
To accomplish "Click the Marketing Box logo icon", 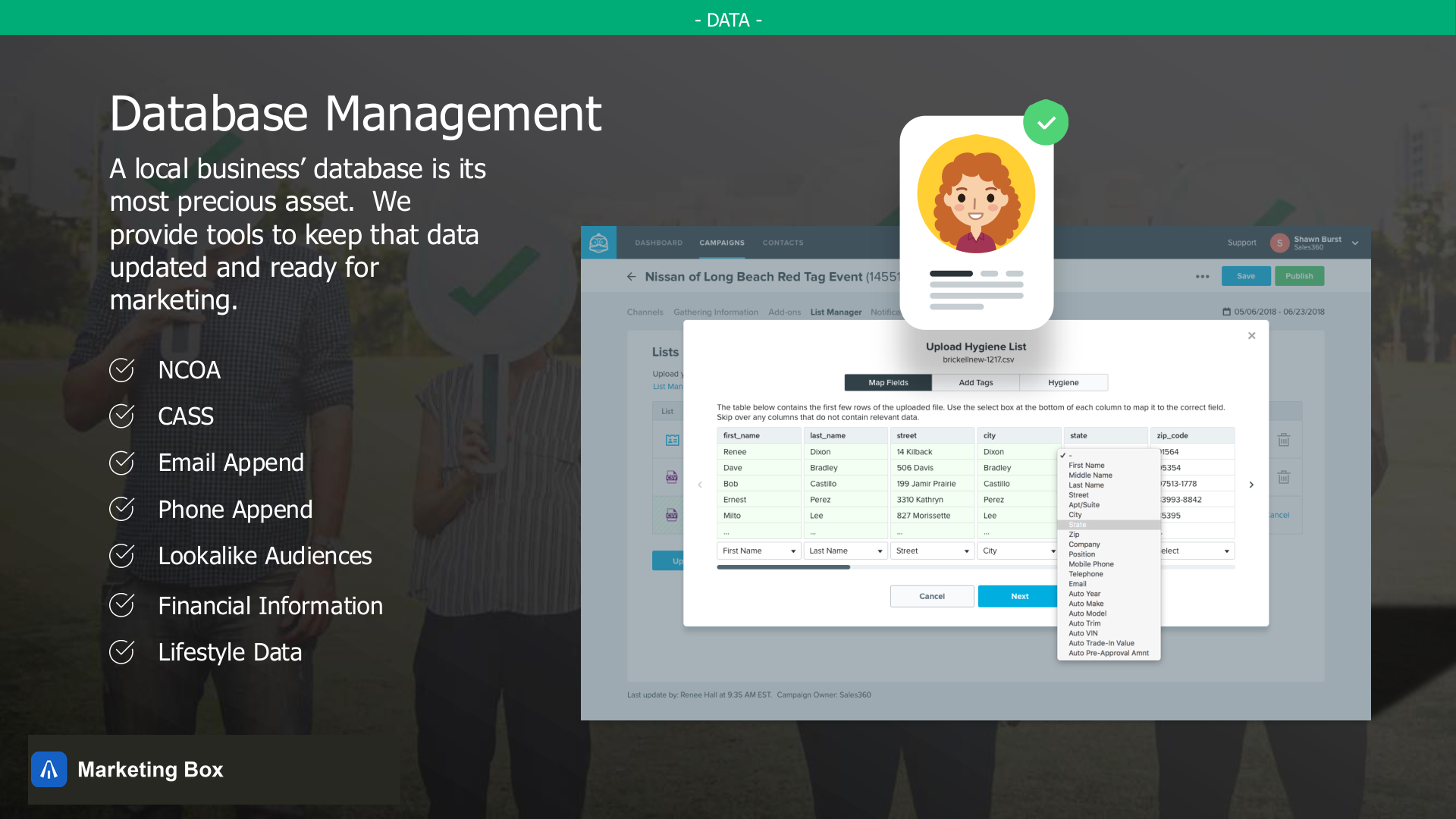I will pos(49,770).
